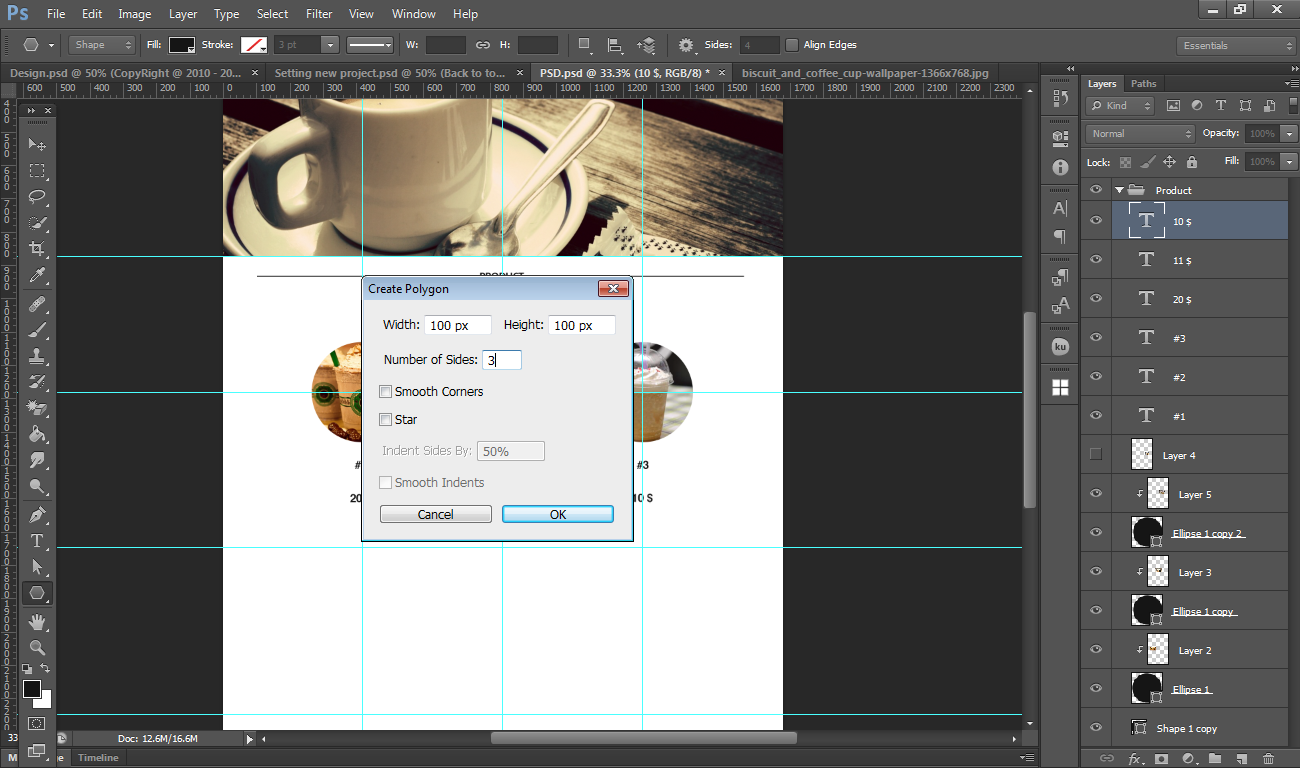Select the Crop tool
Screen dimensions: 1300x768
point(37,248)
